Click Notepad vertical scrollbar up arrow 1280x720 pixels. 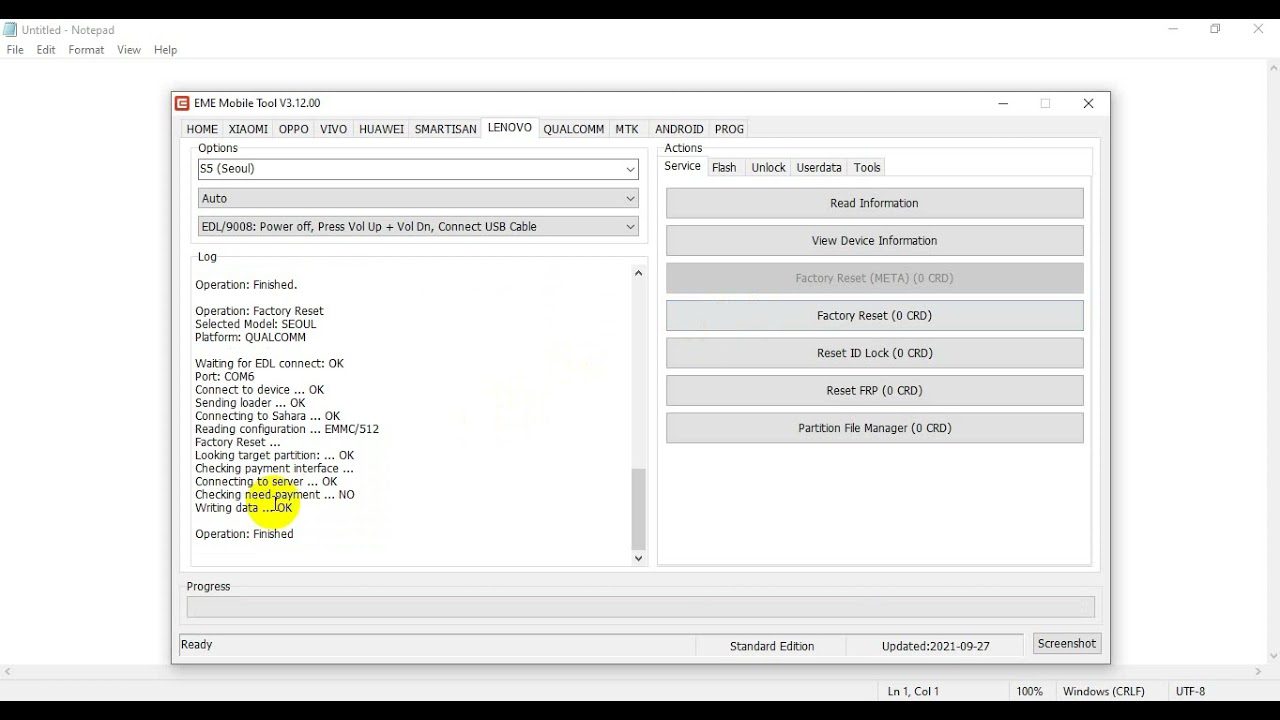[x=1273, y=68]
